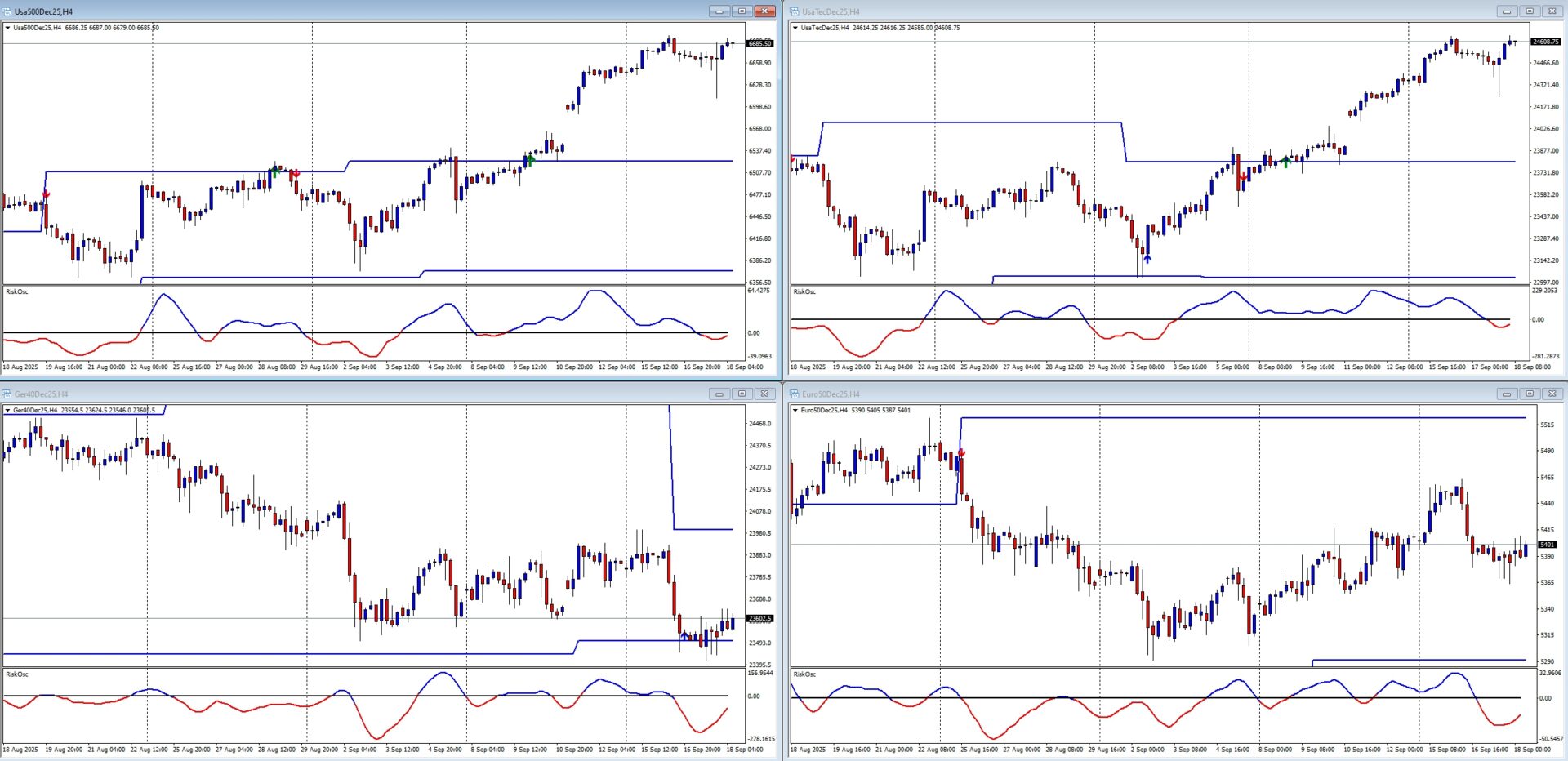Expand the Euro50Dec25,H4 chart symbol triangle
The width and height of the screenshot is (1568, 761).
point(795,410)
